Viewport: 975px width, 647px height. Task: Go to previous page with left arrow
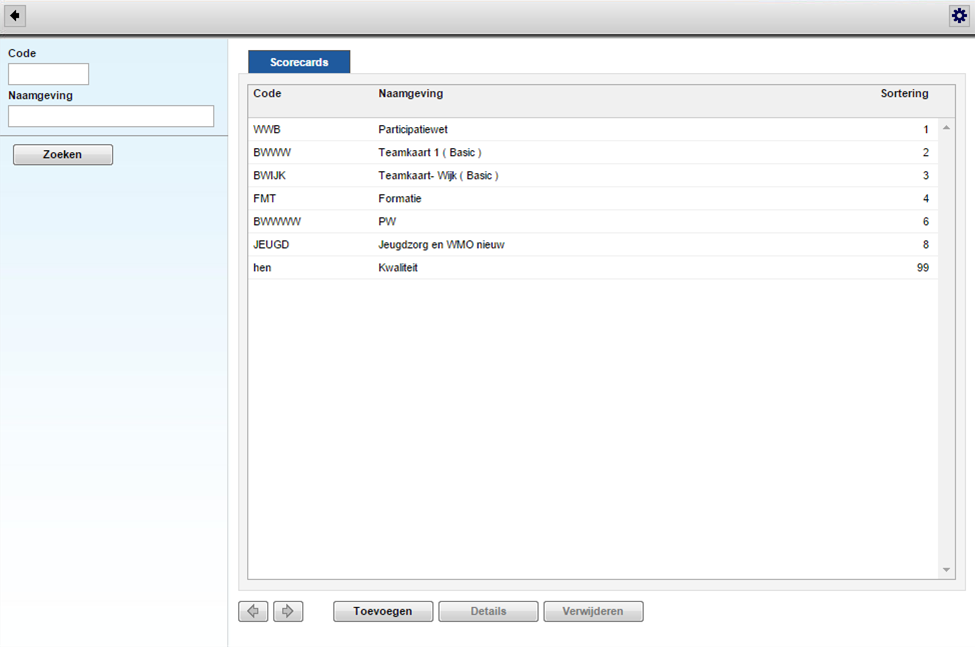253,611
